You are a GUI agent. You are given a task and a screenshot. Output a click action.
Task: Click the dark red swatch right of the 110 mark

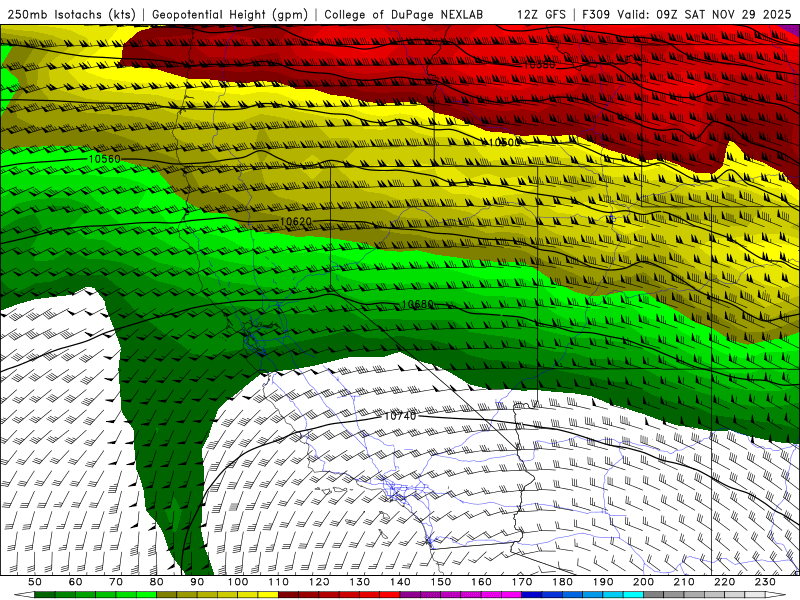click(289, 595)
